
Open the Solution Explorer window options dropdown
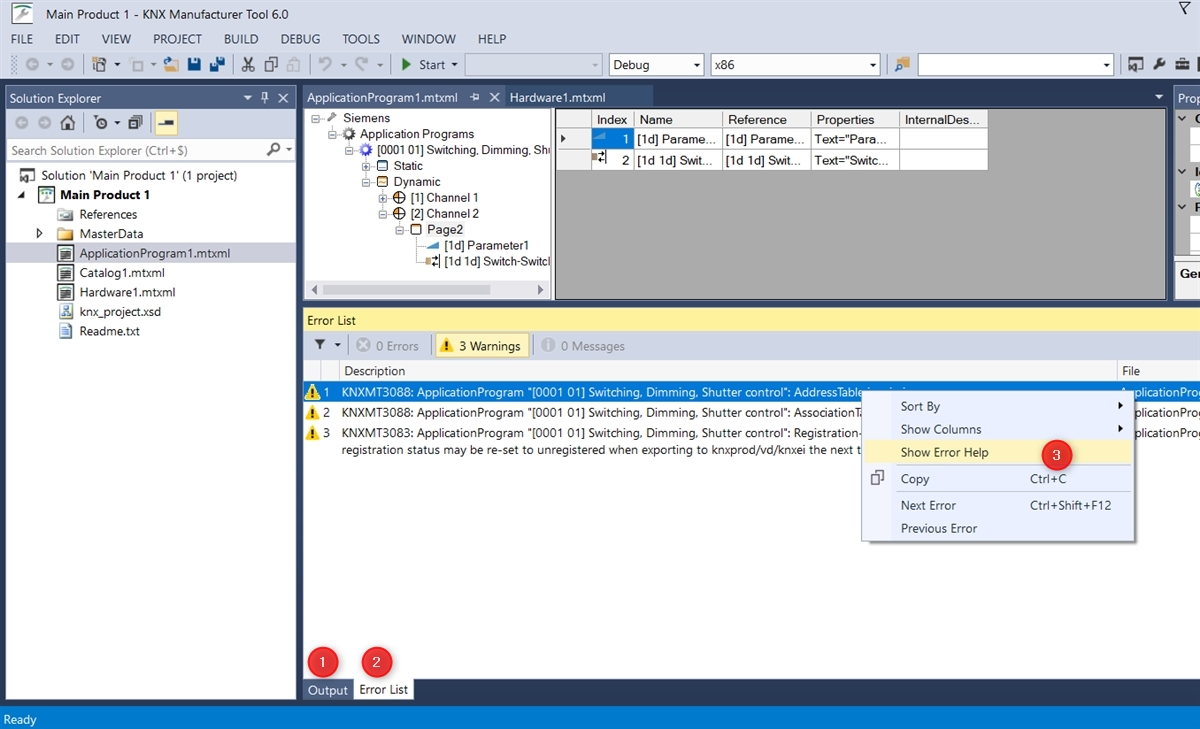(248, 98)
